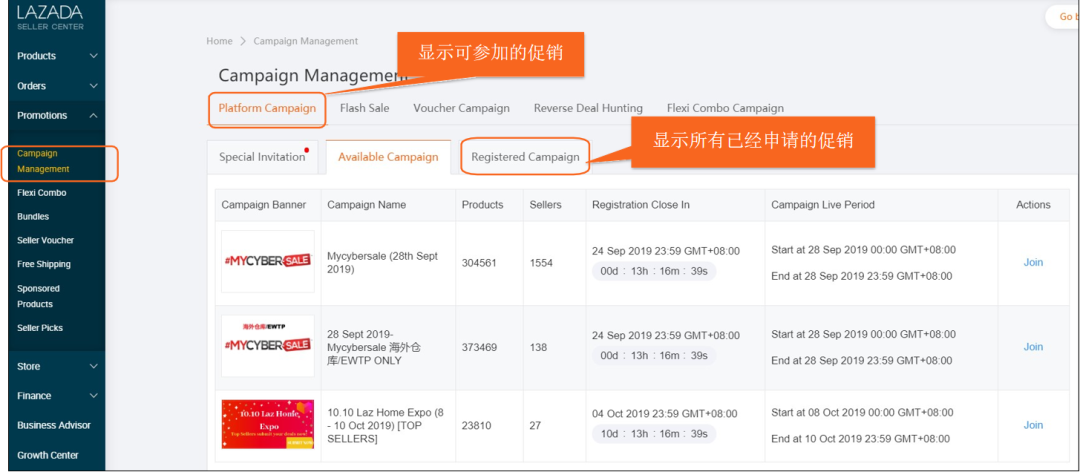Click the Lazada Seller Center logo

(x=50, y=17)
